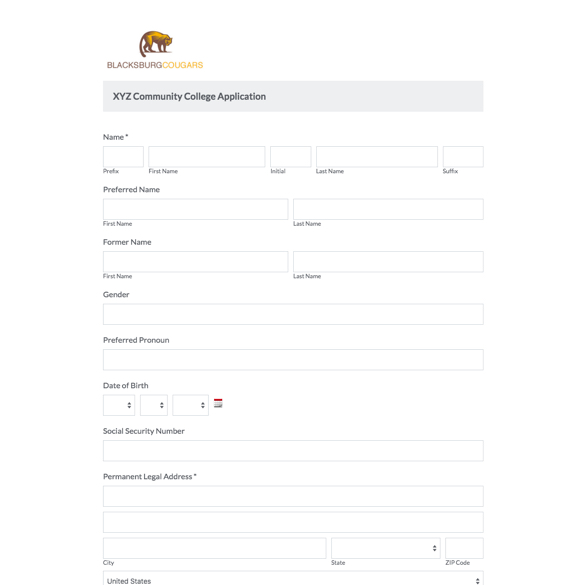Click Preferred Name last name field
This screenshot has width=585, height=585.
[x=388, y=209]
